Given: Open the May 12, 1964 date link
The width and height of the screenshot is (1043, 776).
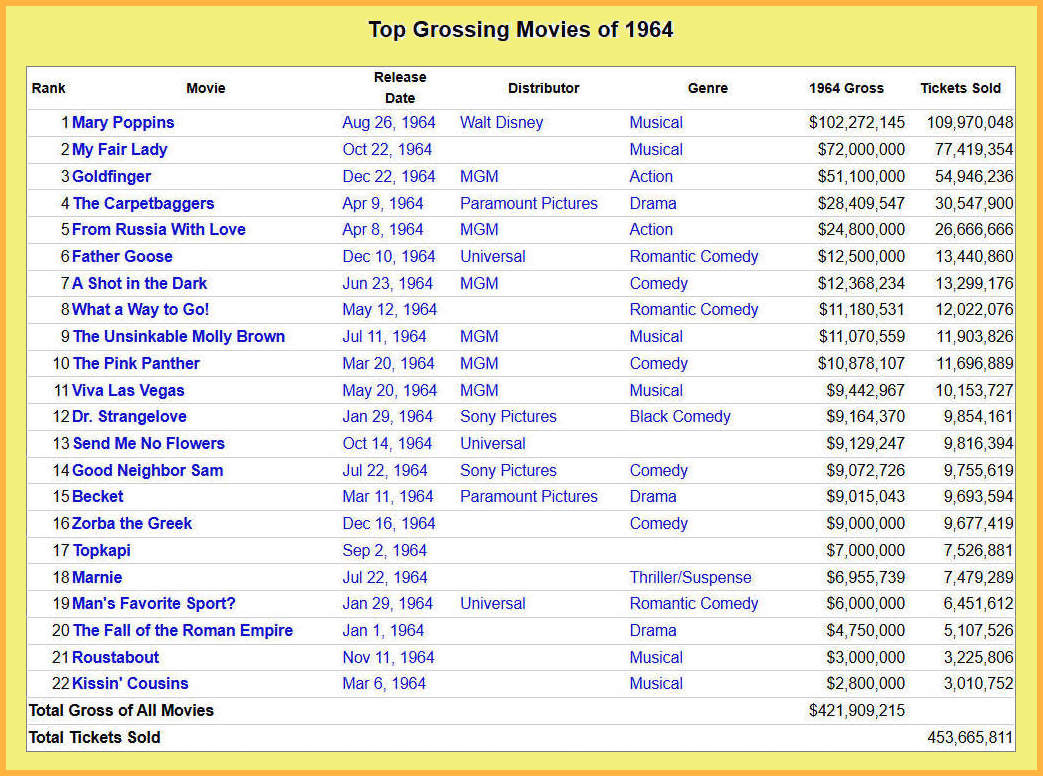Looking at the screenshot, I should tap(390, 309).
